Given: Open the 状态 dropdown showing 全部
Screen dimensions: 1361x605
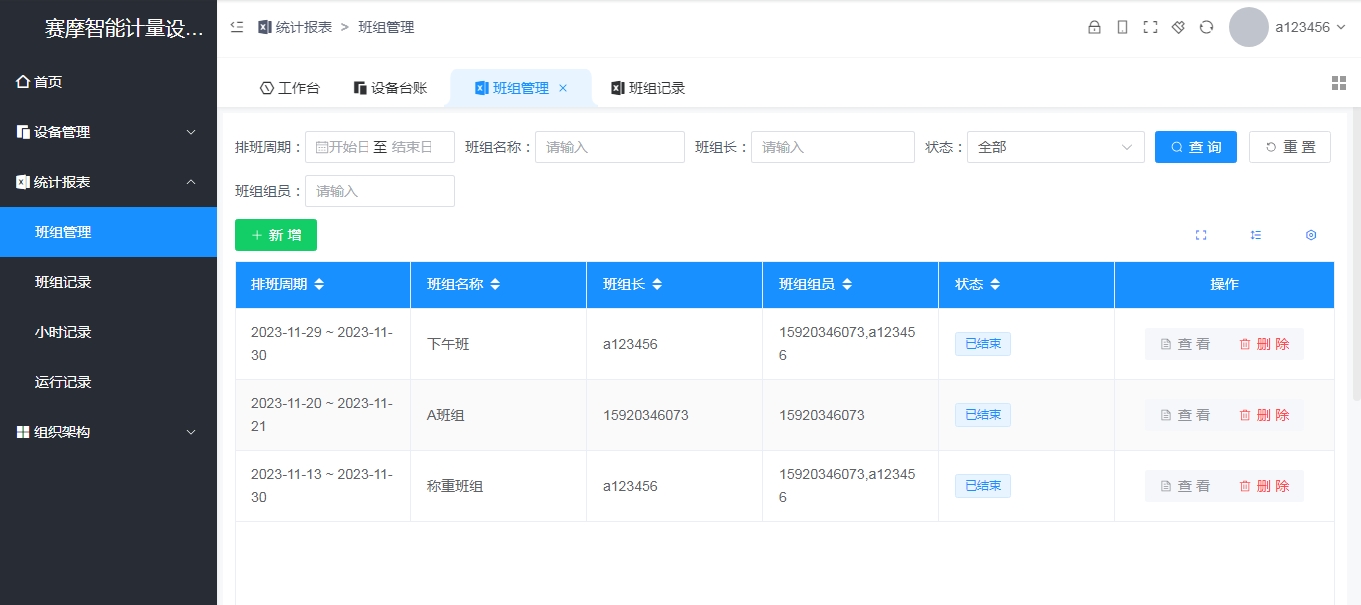Looking at the screenshot, I should click(1056, 146).
